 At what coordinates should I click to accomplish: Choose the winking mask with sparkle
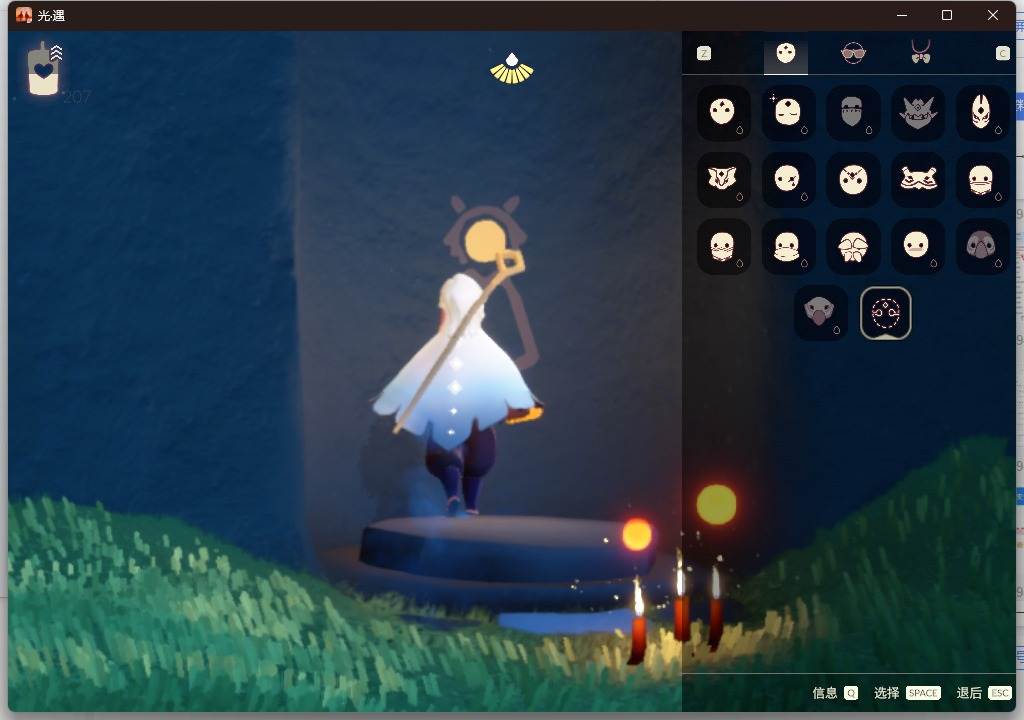click(x=788, y=112)
